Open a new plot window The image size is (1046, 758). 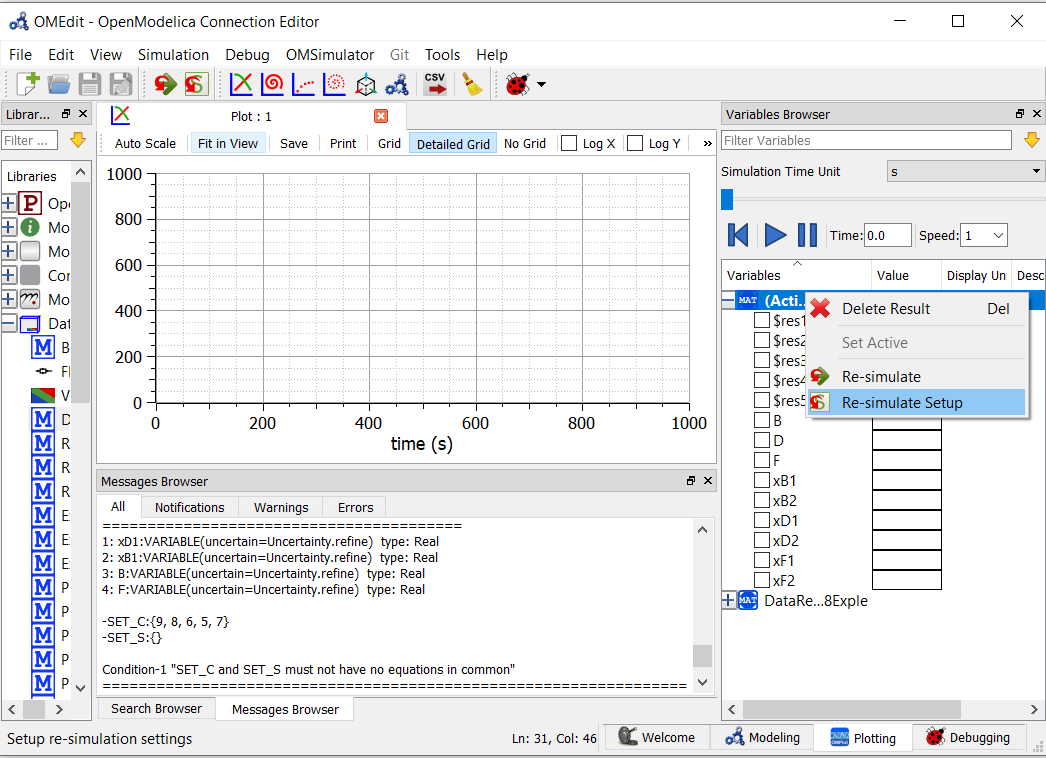point(240,84)
